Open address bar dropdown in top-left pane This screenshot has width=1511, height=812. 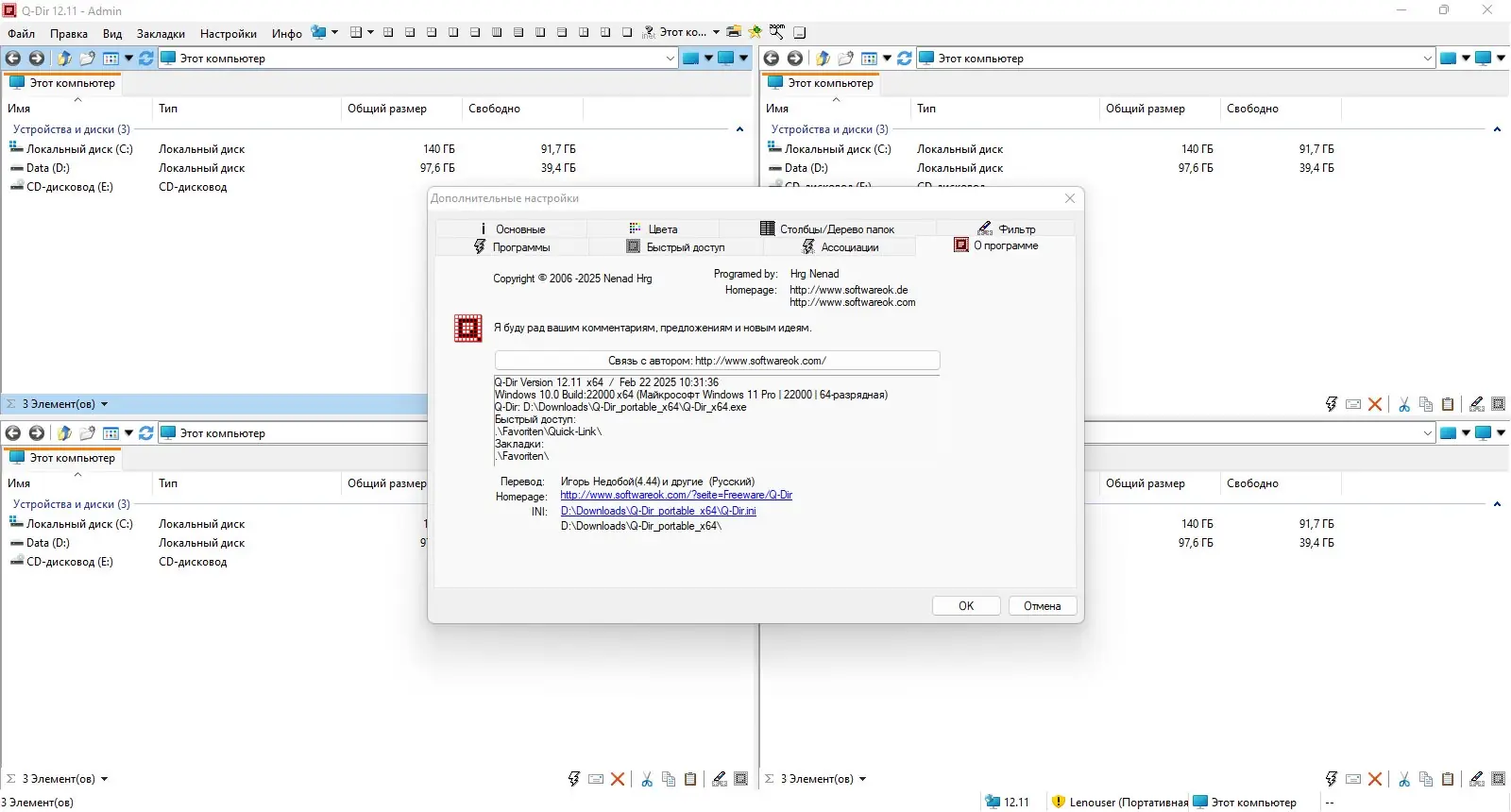(671, 59)
